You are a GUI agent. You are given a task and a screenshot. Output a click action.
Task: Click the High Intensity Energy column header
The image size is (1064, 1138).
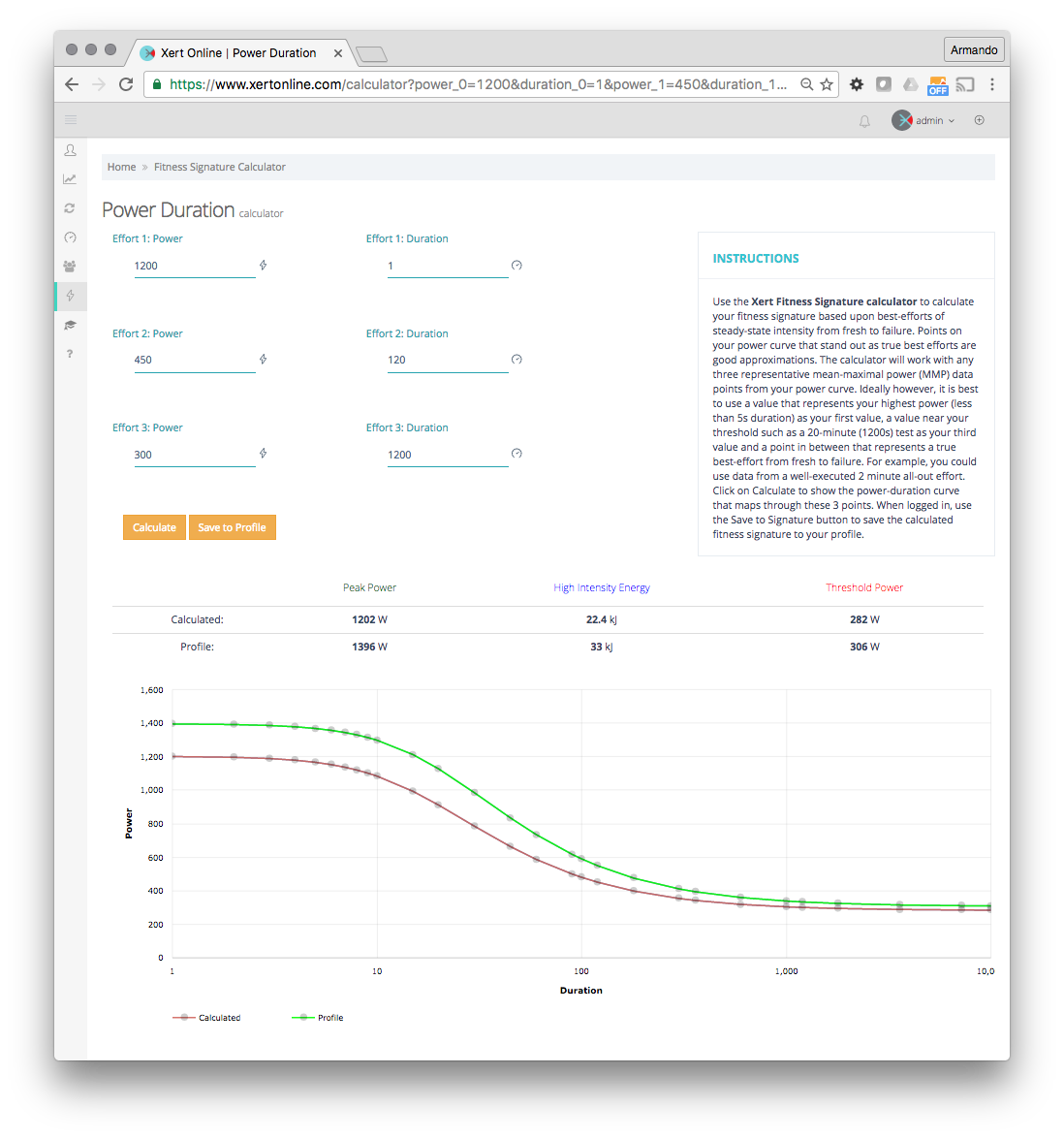(x=602, y=587)
